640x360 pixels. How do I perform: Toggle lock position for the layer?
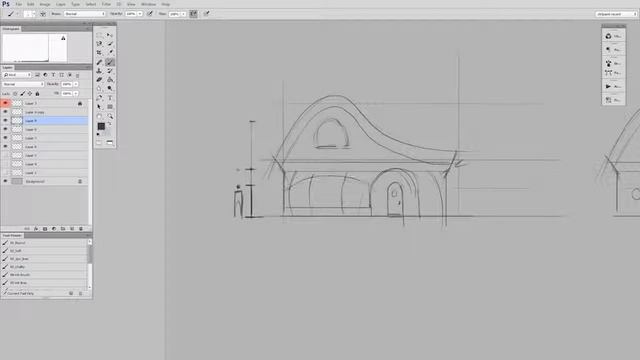(30, 94)
